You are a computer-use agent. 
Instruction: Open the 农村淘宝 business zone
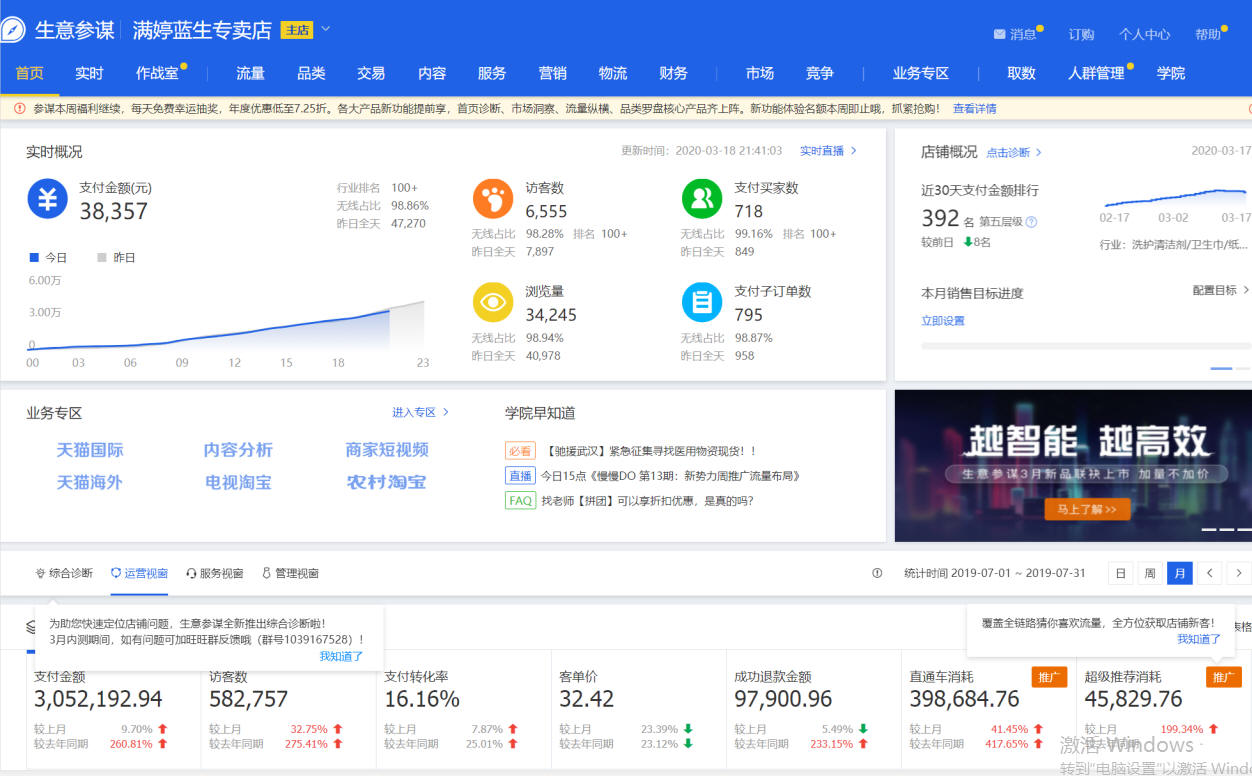click(x=386, y=482)
